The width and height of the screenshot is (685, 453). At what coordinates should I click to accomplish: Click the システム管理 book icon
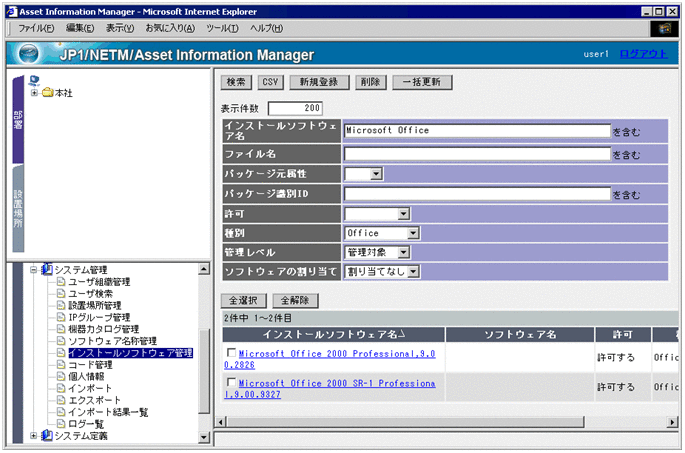[x=47, y=270]
